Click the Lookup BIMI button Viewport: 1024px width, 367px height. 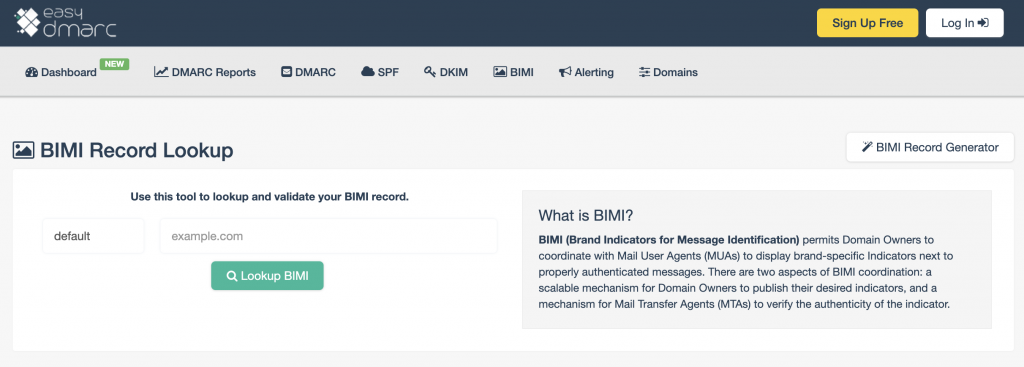click(267, 276)
